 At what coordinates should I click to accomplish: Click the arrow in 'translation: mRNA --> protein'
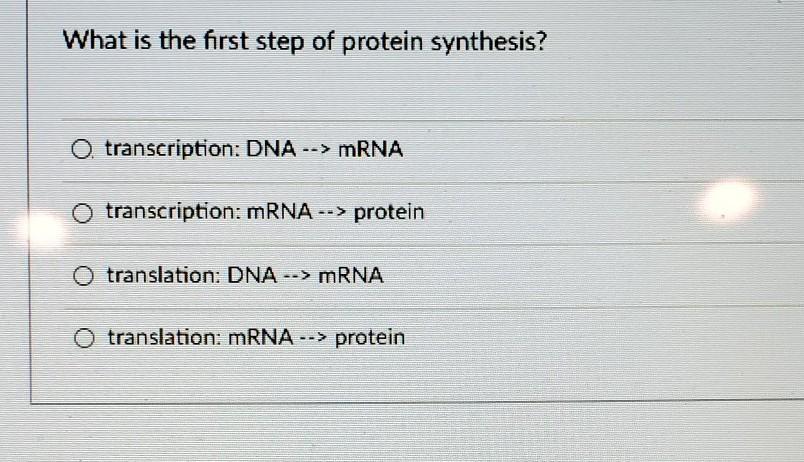[313, 338]
